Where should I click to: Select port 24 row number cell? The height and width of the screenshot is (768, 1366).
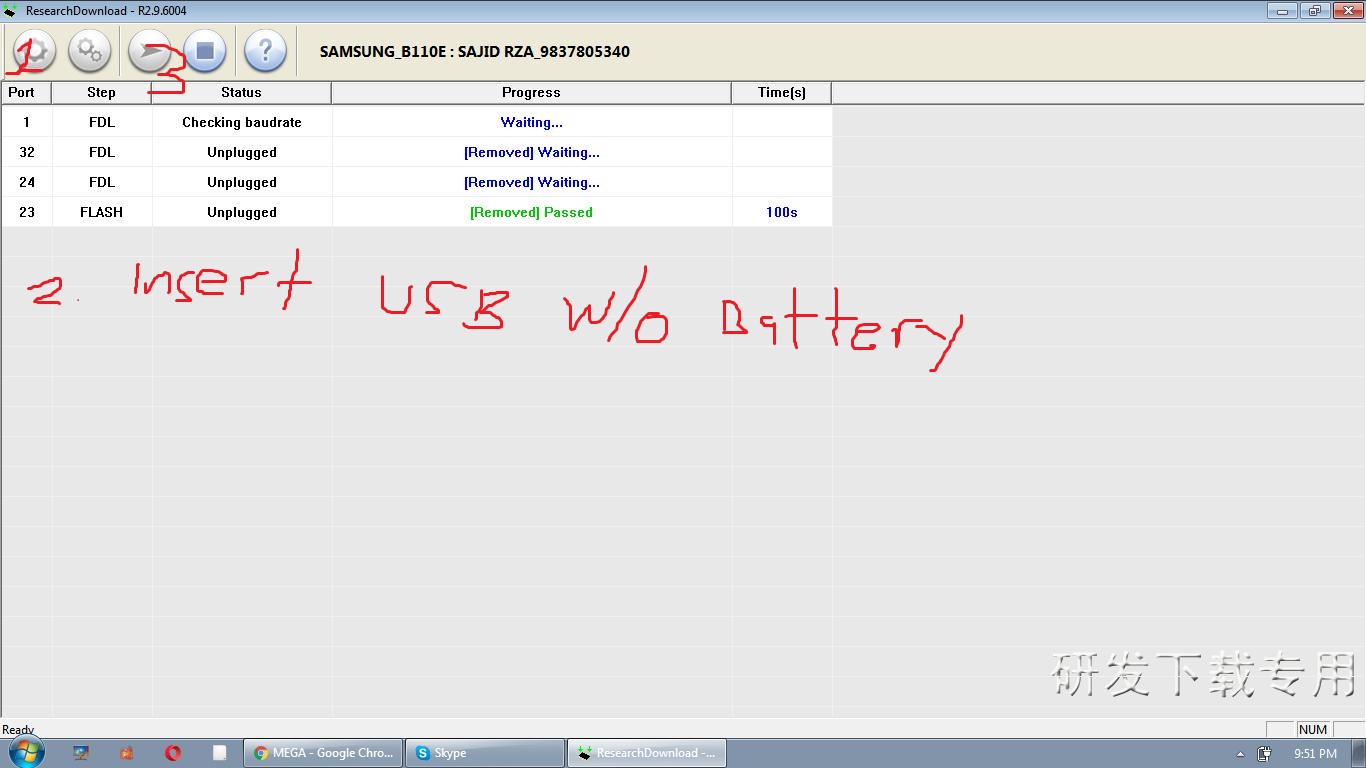click(x=26, y=182)
